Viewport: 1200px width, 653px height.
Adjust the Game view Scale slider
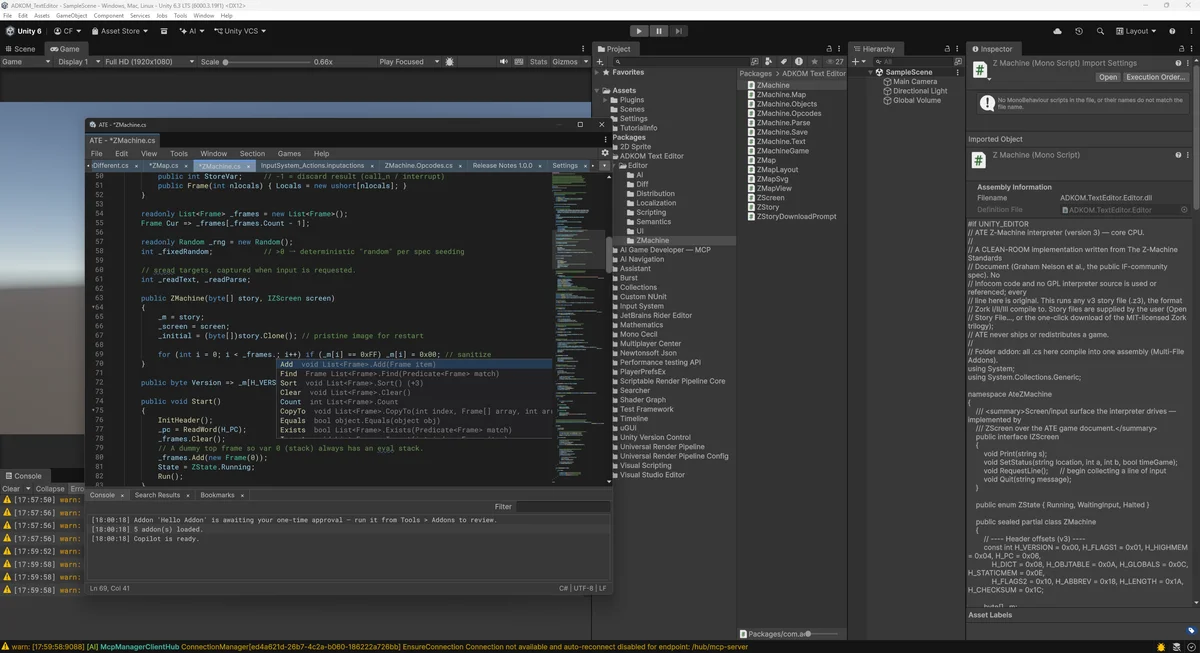pos(265,62)
